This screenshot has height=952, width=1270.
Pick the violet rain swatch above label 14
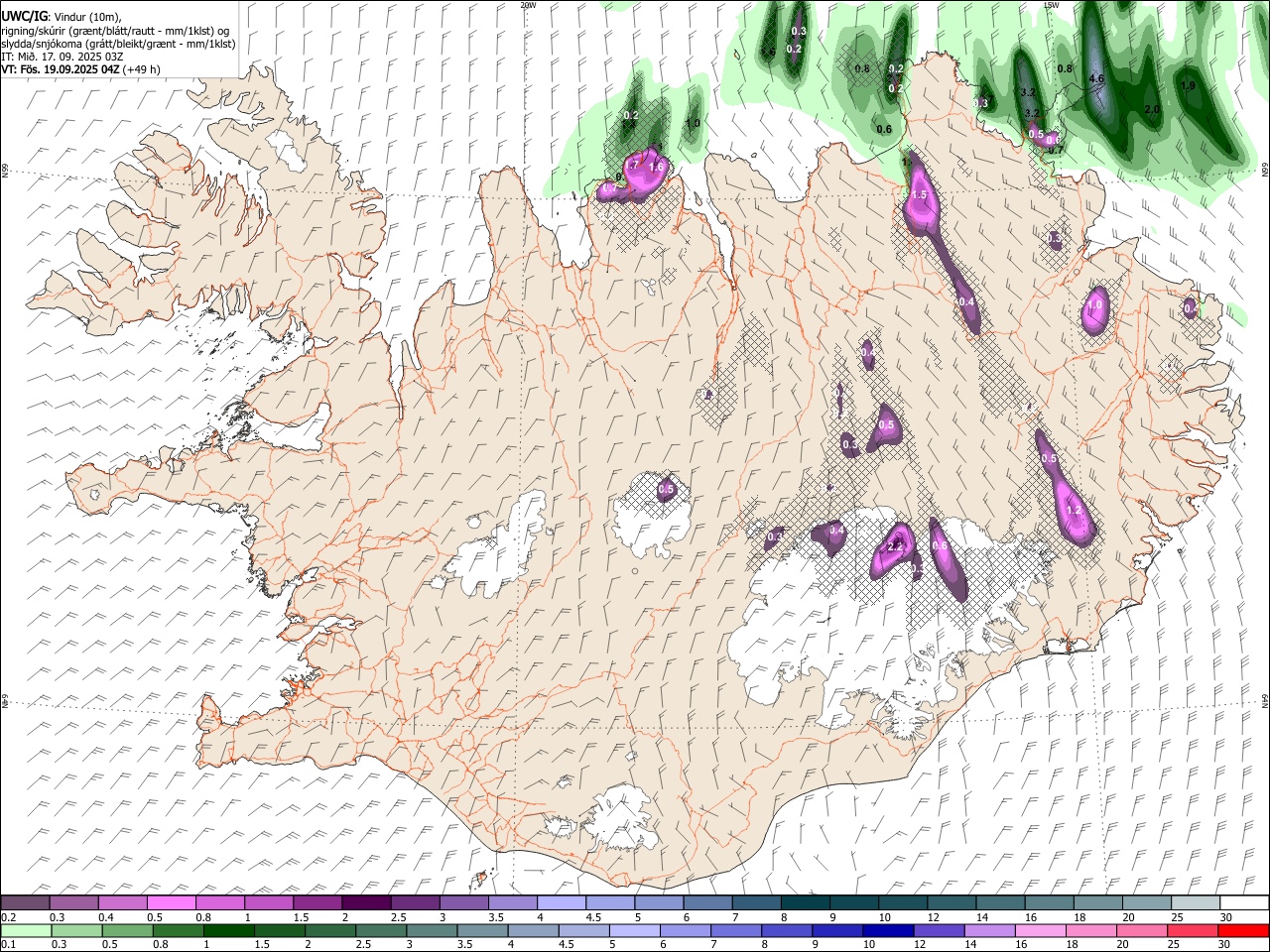point(988,930)
